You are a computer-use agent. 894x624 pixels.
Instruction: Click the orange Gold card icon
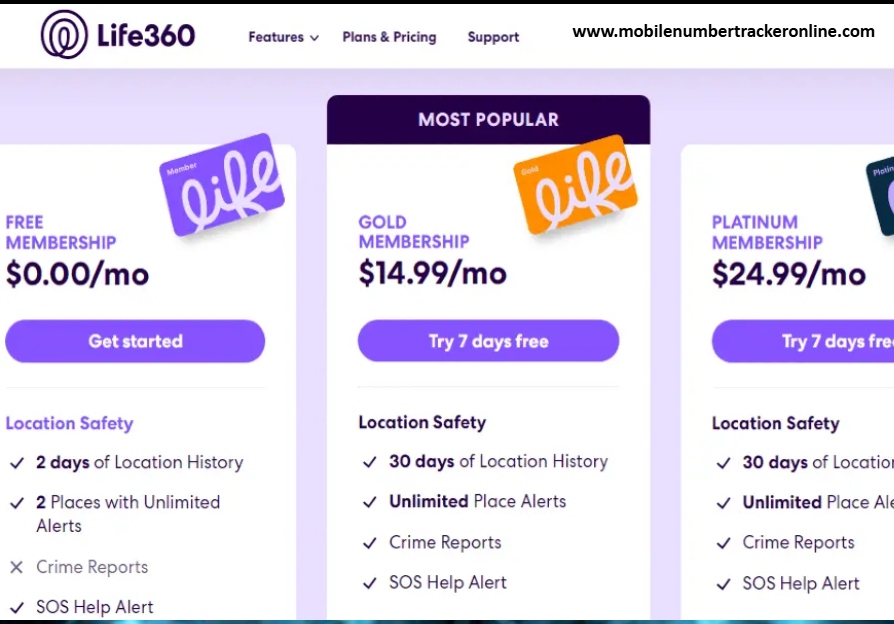click(x=575, y=185)
